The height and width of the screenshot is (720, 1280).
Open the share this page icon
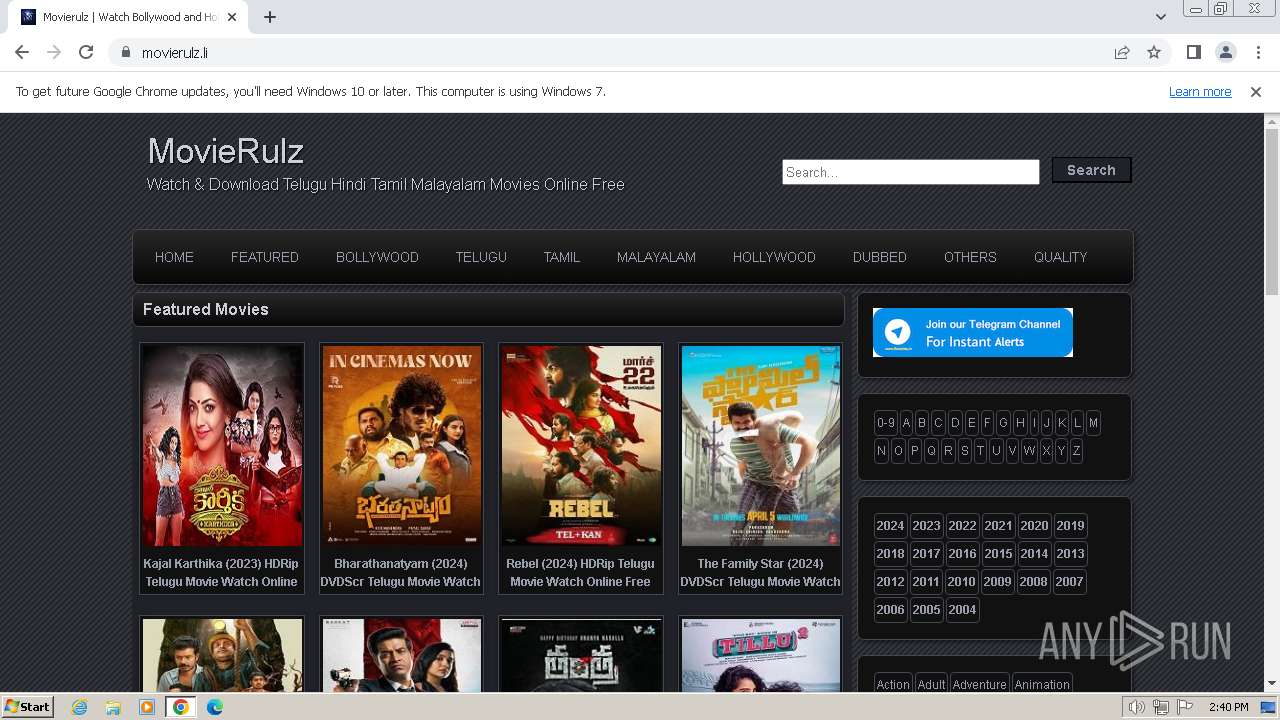(1122, 52)
